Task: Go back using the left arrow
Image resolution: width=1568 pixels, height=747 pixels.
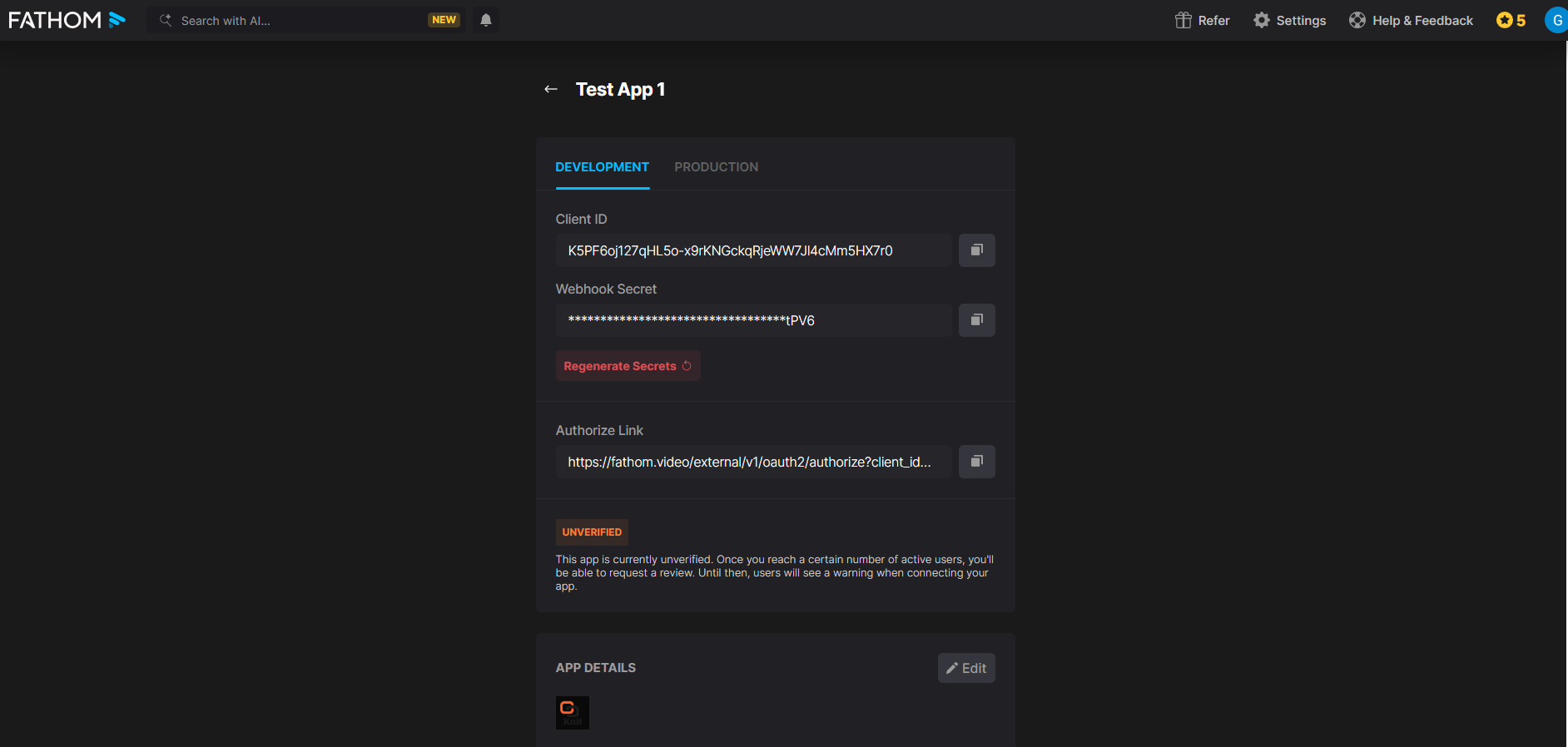Action: click(x=551, y=89)
